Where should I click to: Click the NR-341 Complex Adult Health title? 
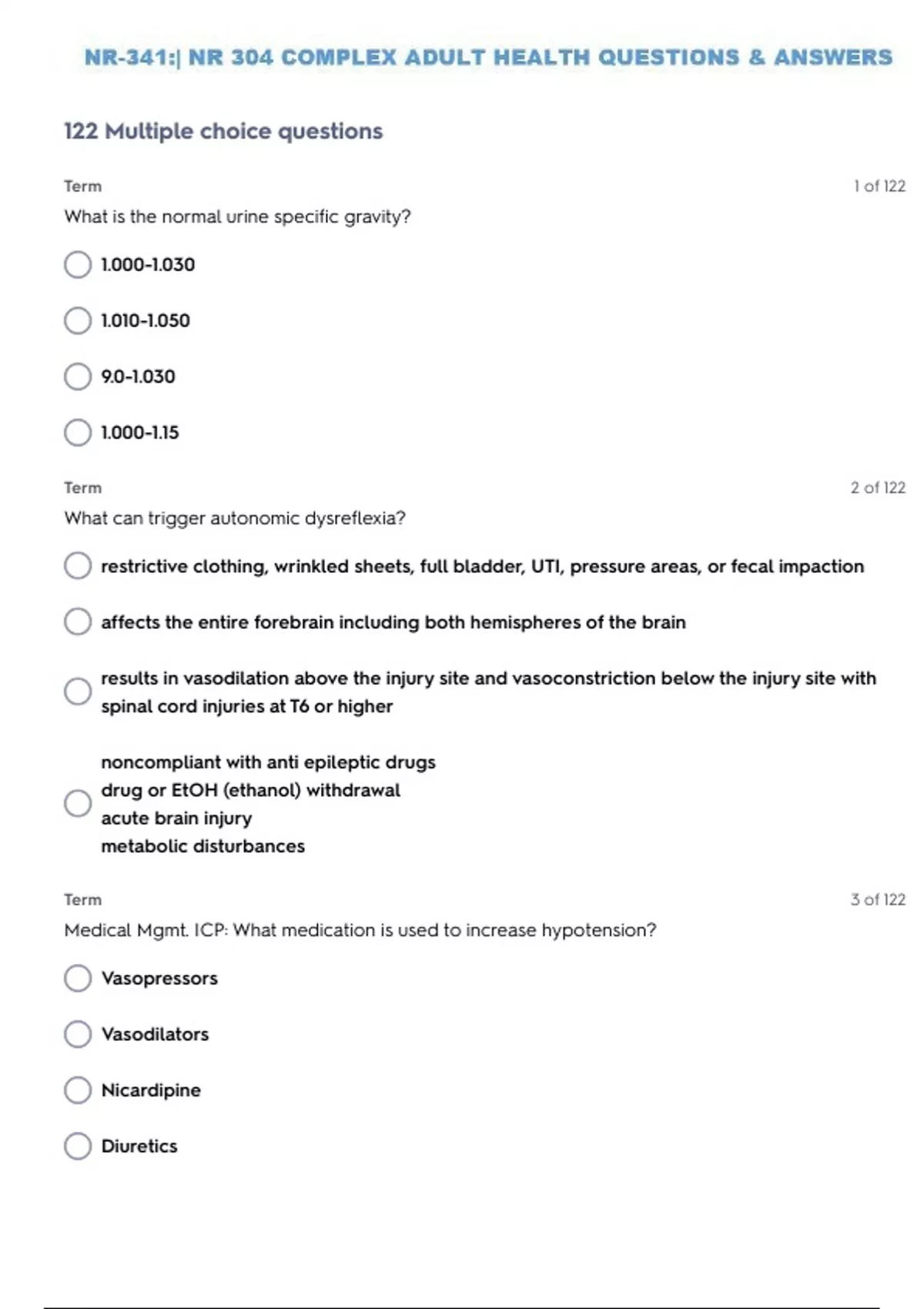(x=488, y=58)
